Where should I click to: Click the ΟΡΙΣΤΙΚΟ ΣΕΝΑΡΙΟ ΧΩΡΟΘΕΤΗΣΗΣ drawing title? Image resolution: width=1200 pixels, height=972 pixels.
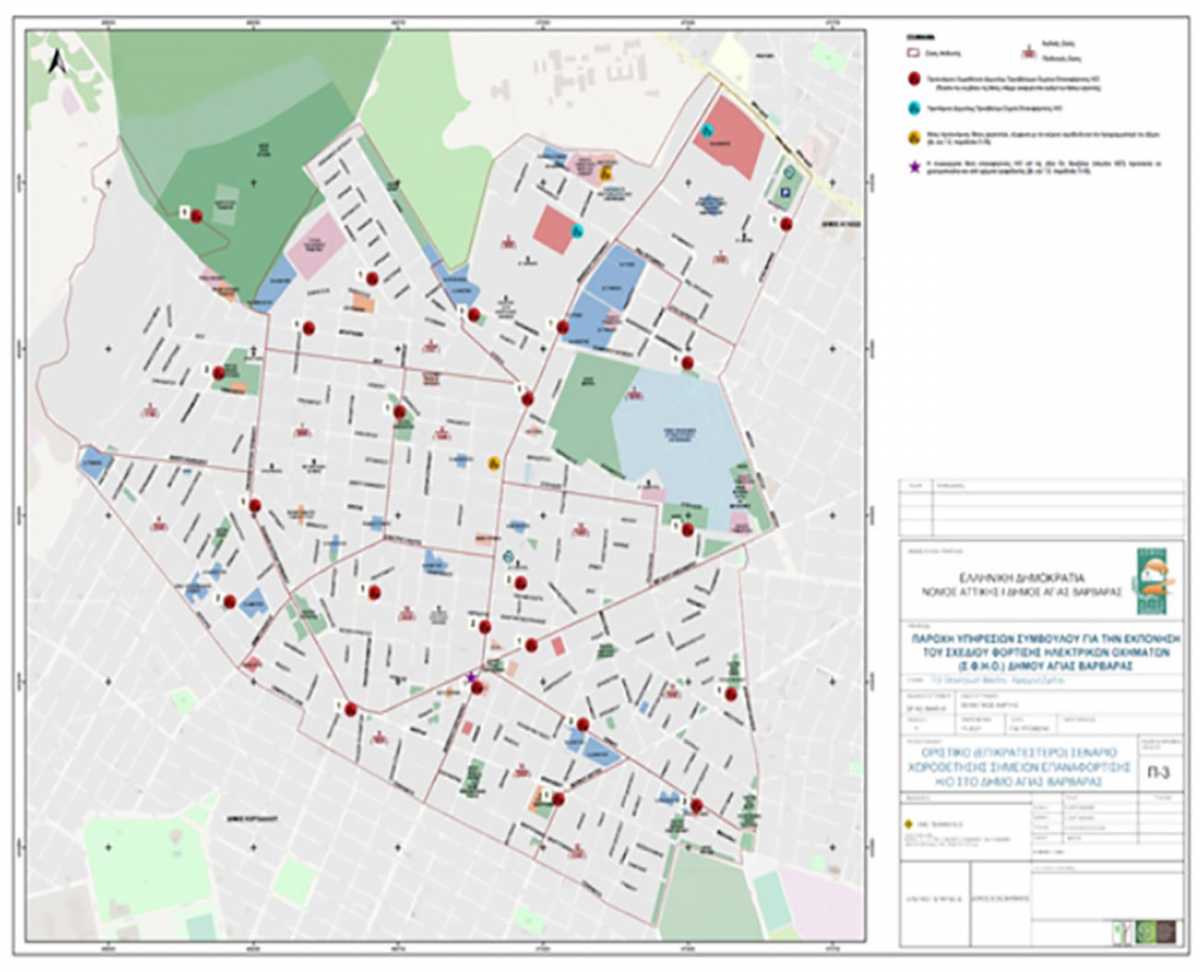[1018, 765]
